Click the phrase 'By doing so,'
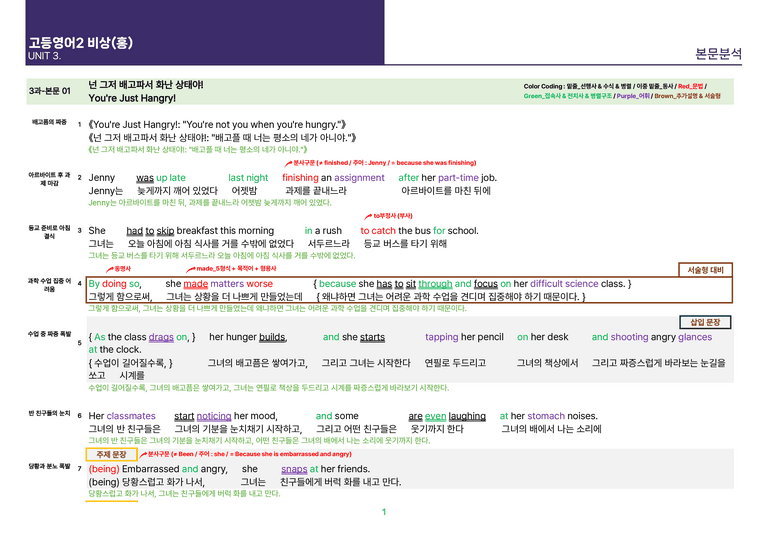This screenshot has height=543, width=768. click(x=115, y=284)
